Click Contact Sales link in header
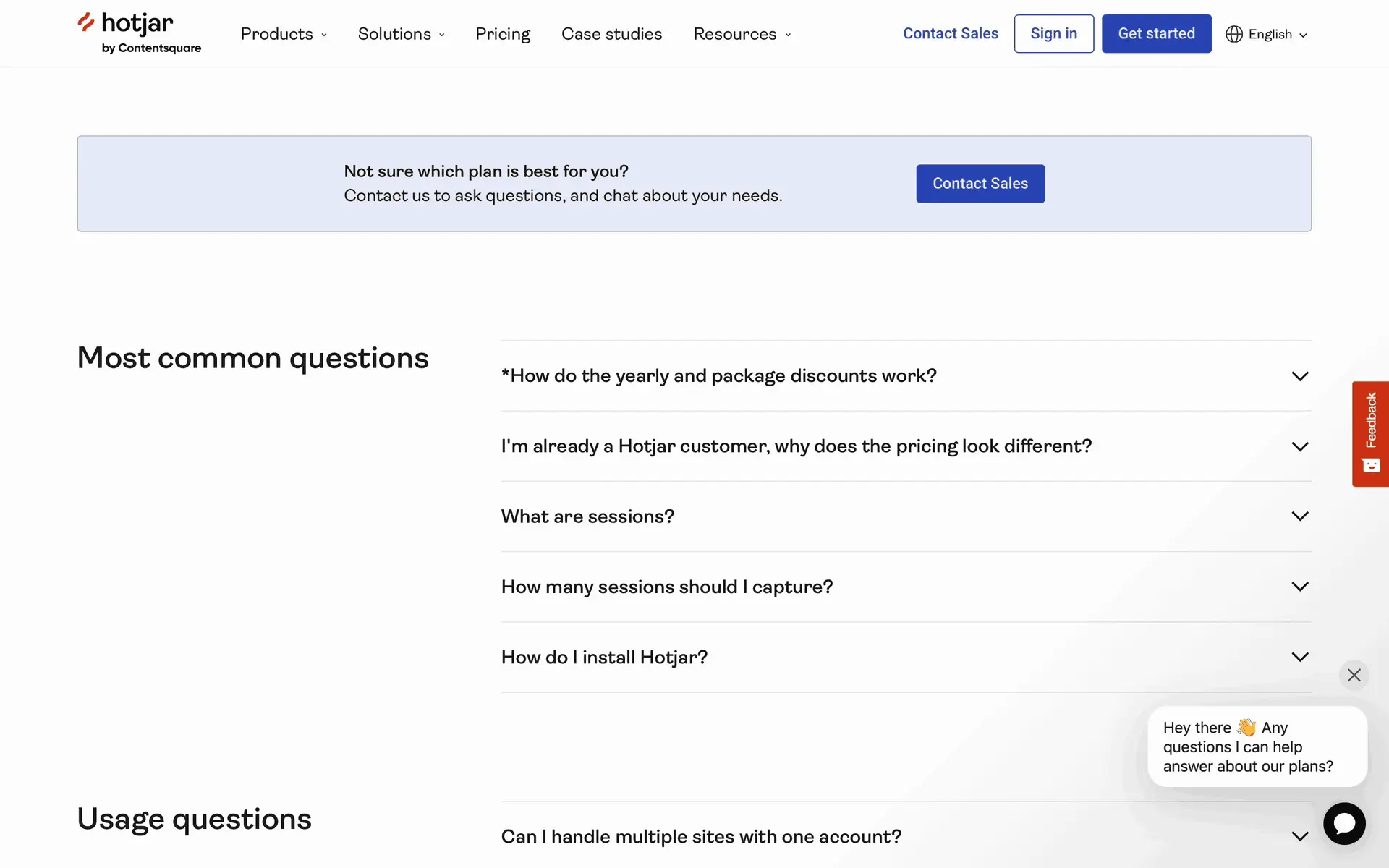 pos(950,34)
